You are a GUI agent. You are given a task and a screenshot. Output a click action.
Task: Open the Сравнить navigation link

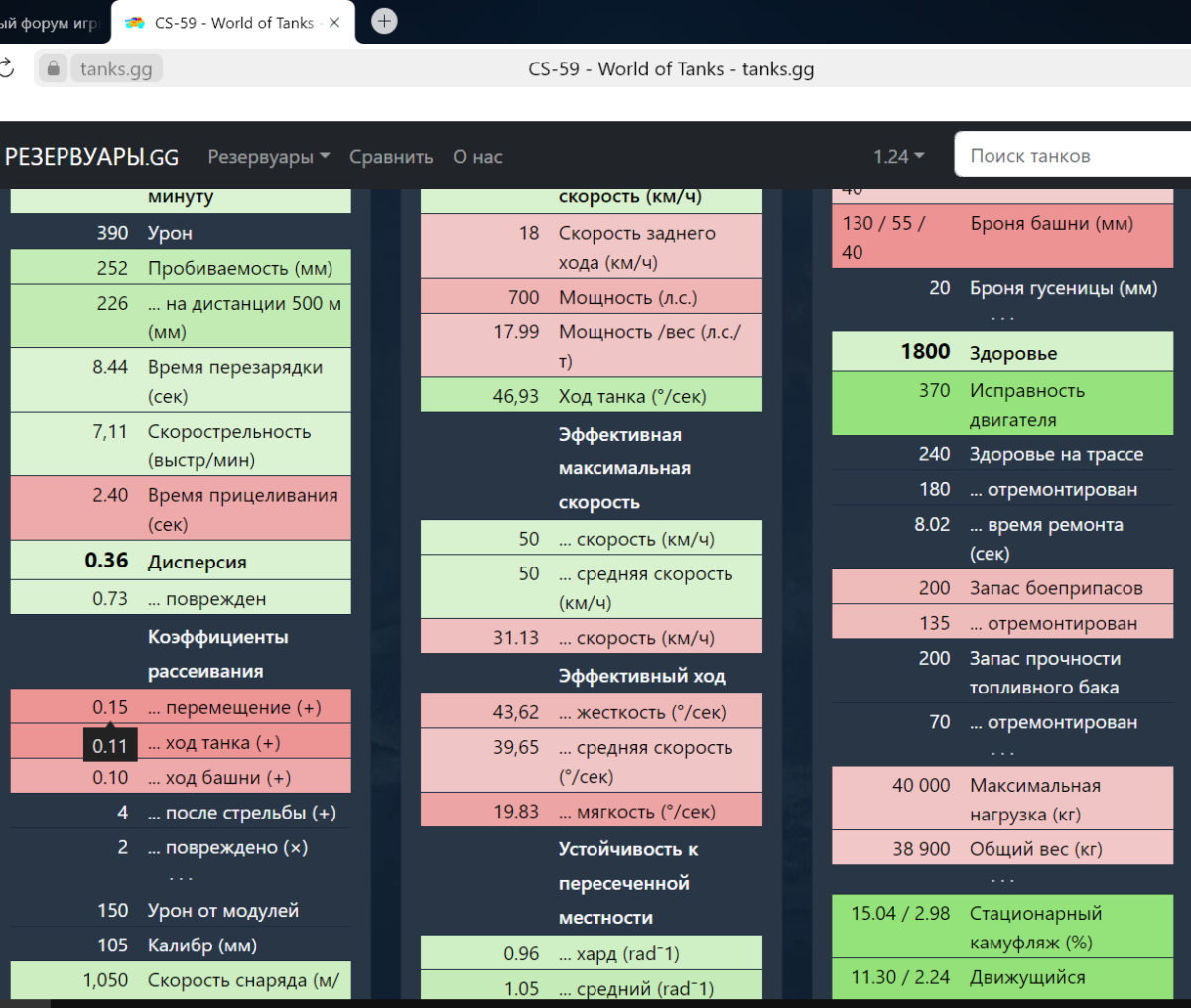pos(391,157)
